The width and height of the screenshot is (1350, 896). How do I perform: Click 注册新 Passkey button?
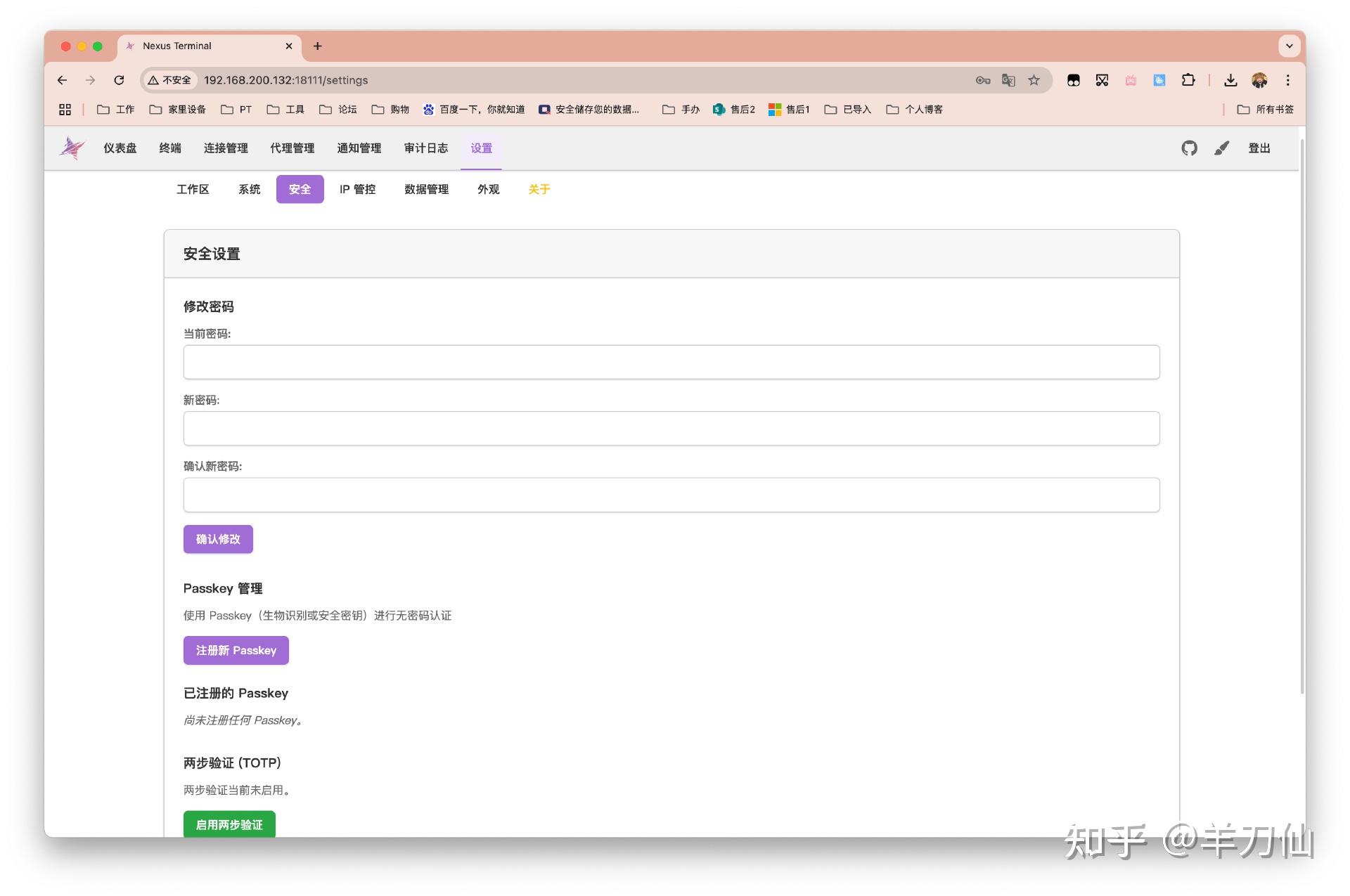[236, 650]
